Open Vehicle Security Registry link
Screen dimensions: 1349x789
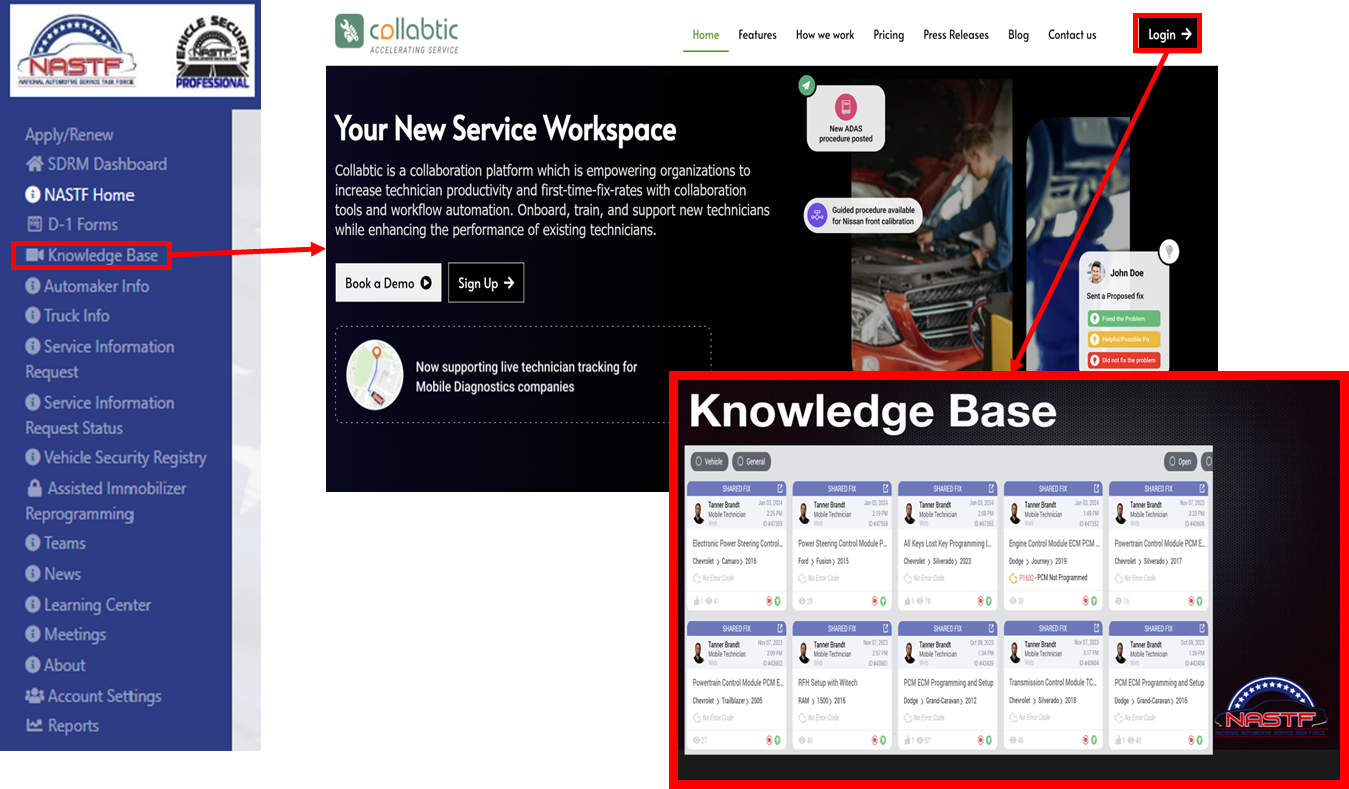(x=116, y=458)
